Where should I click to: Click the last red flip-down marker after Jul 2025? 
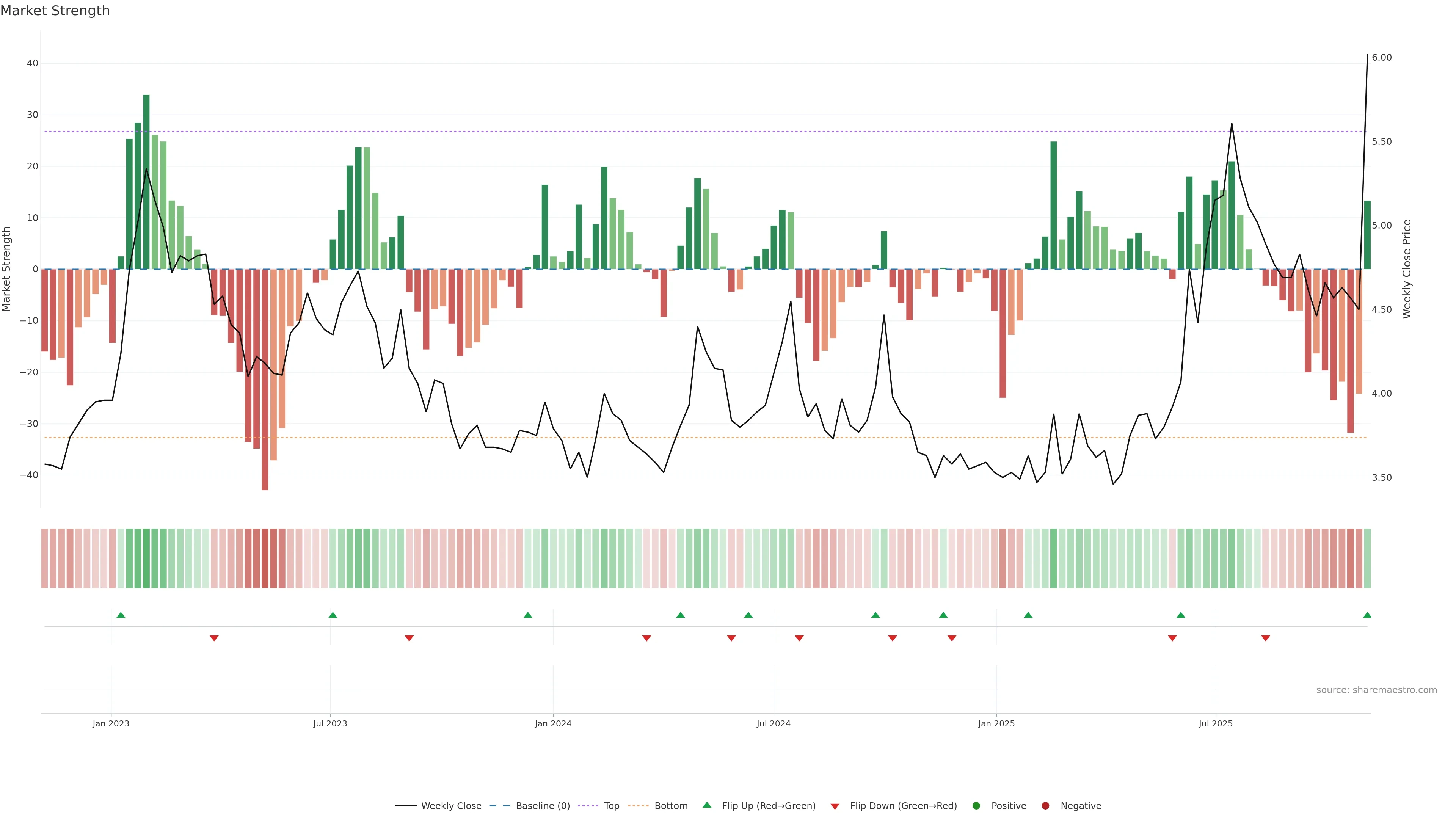(1266, 638)
